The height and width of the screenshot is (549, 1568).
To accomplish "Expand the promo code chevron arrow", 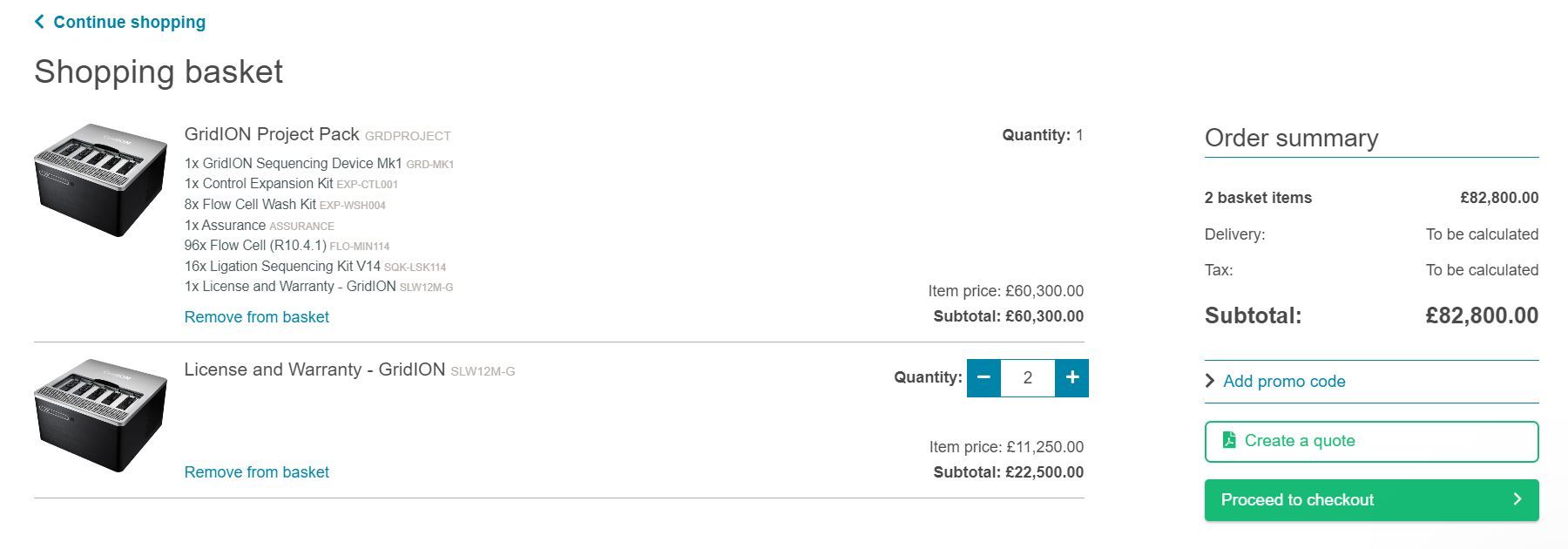I will (1210, 381).
